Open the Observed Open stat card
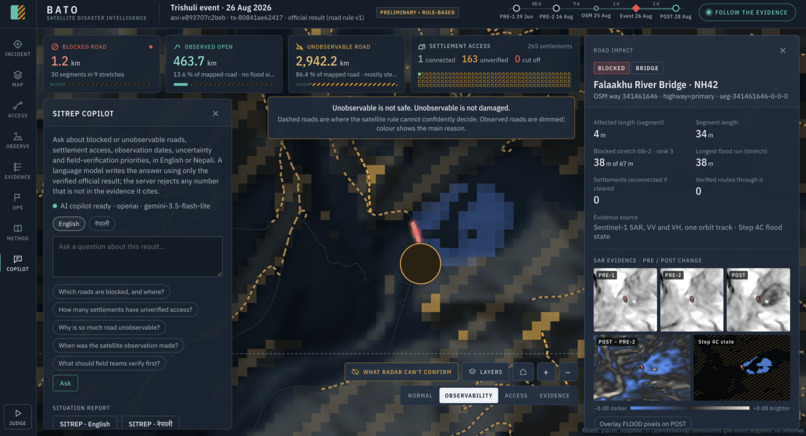 [224, 64]
